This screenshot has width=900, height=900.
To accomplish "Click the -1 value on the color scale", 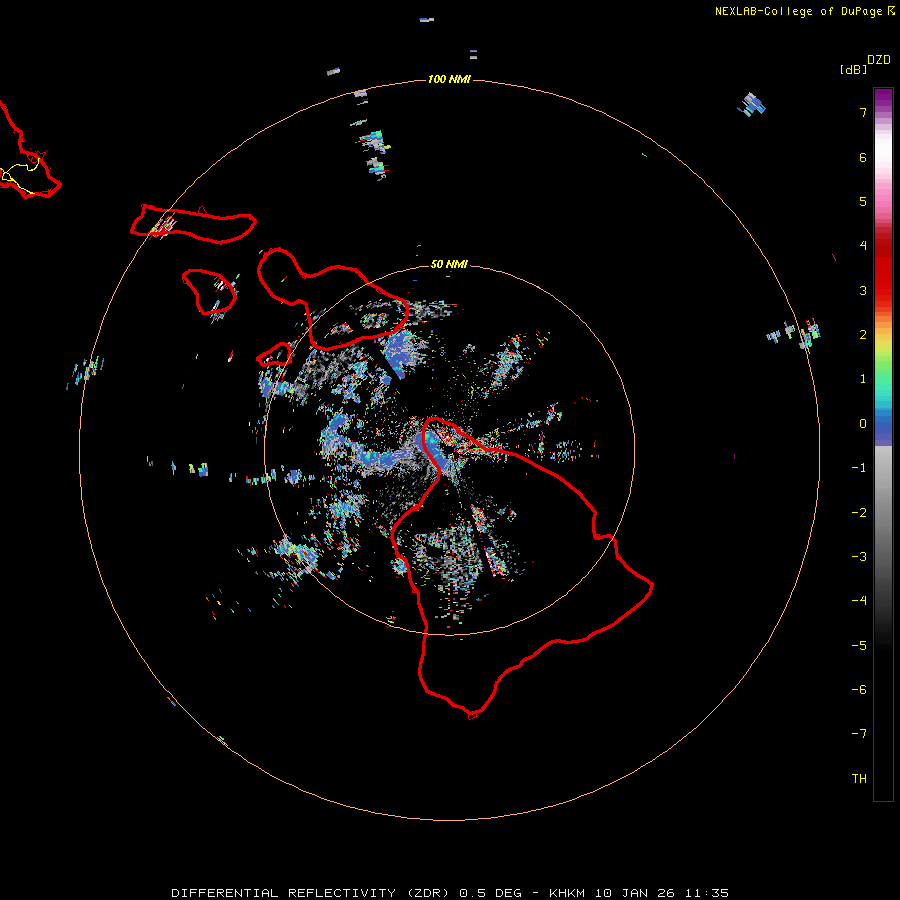I will point(859,468).
